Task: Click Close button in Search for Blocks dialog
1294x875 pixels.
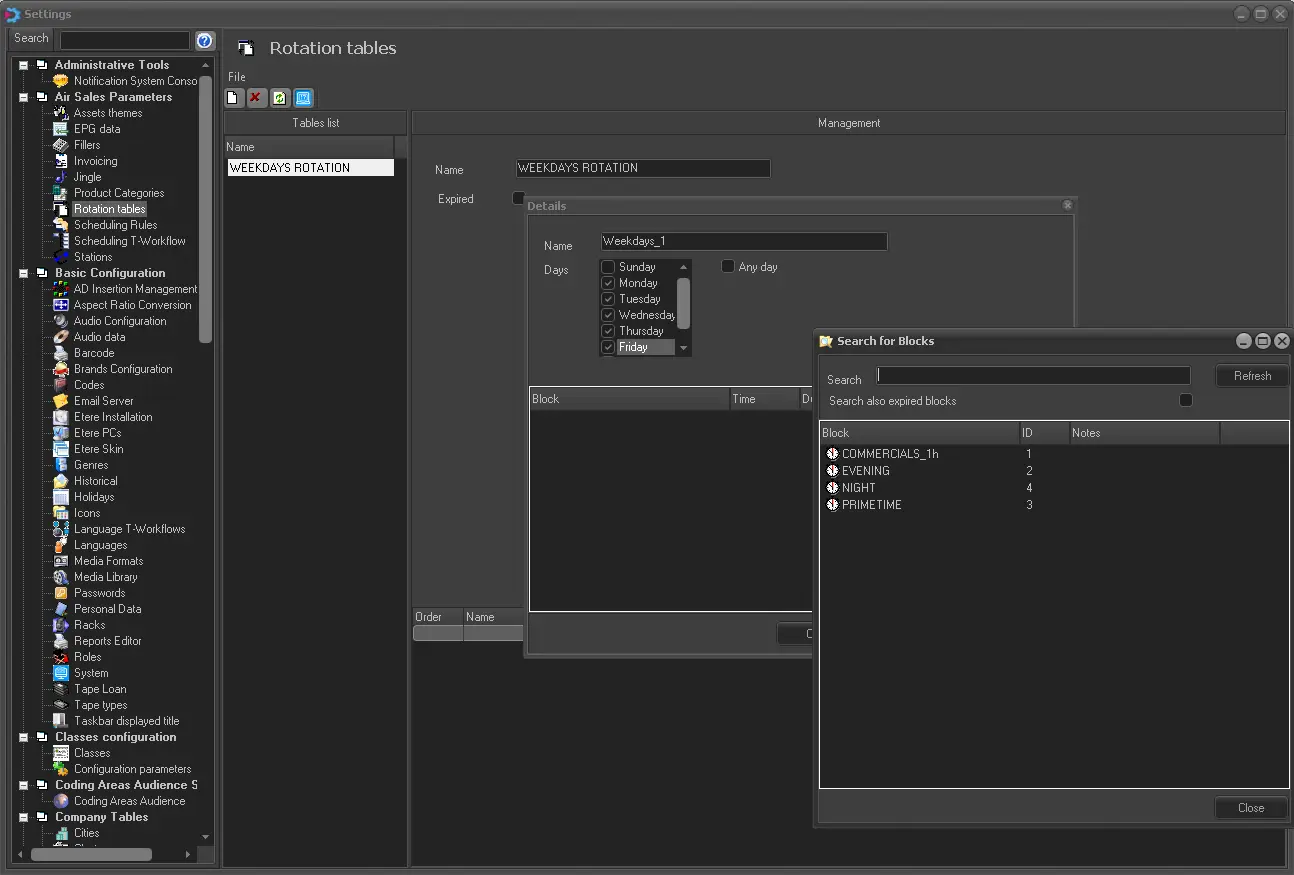Action: coord(1250,808)
